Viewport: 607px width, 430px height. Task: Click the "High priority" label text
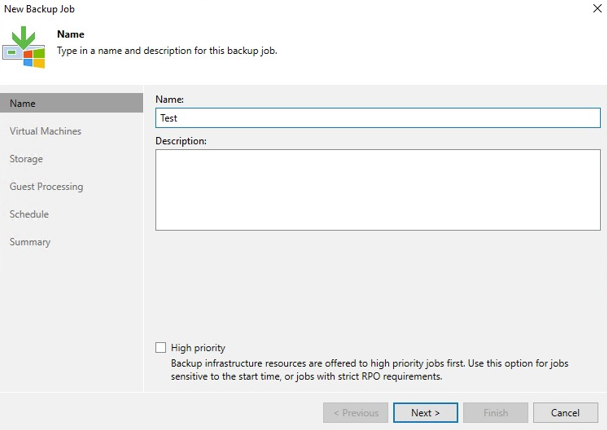point(198,348)
